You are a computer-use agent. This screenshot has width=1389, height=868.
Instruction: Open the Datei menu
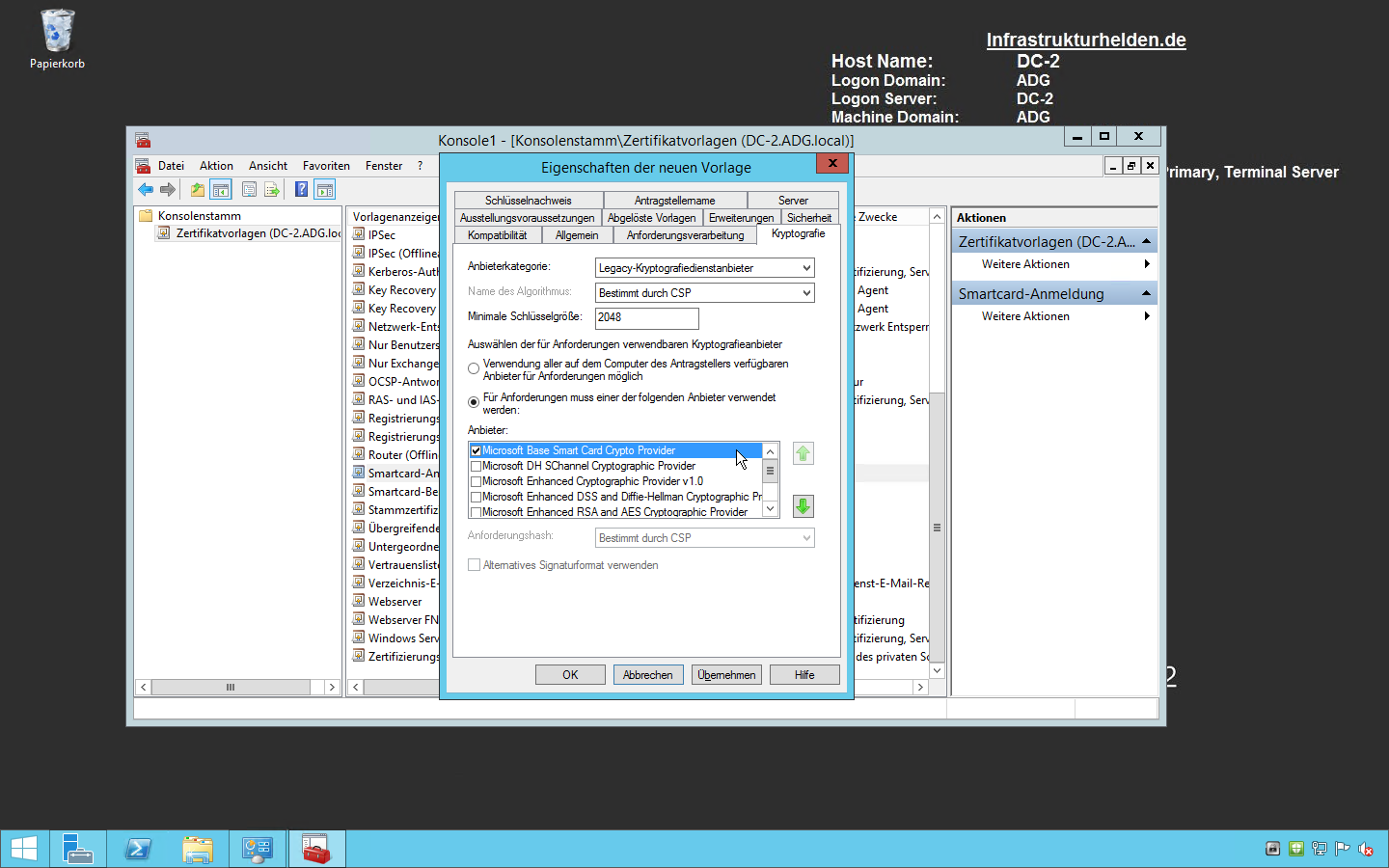point(171,166)
